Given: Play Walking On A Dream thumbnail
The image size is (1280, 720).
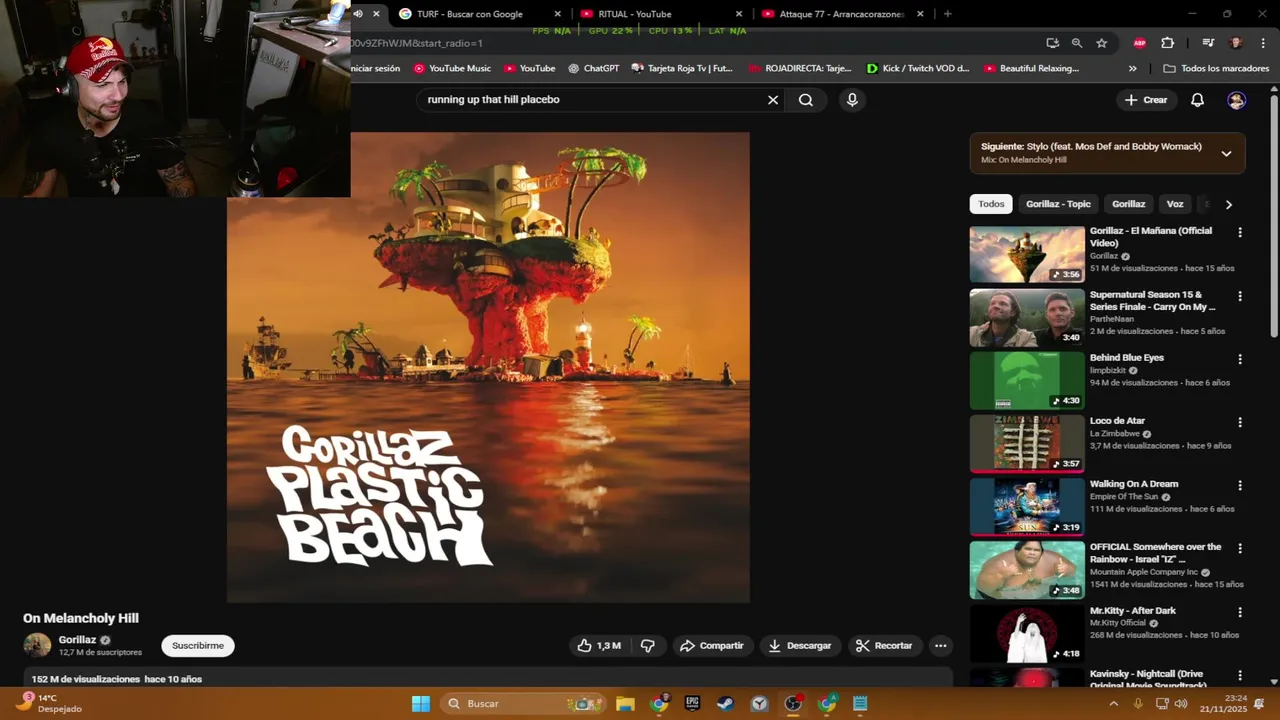Looking at the screenshot, I should tap(1027, 507).
